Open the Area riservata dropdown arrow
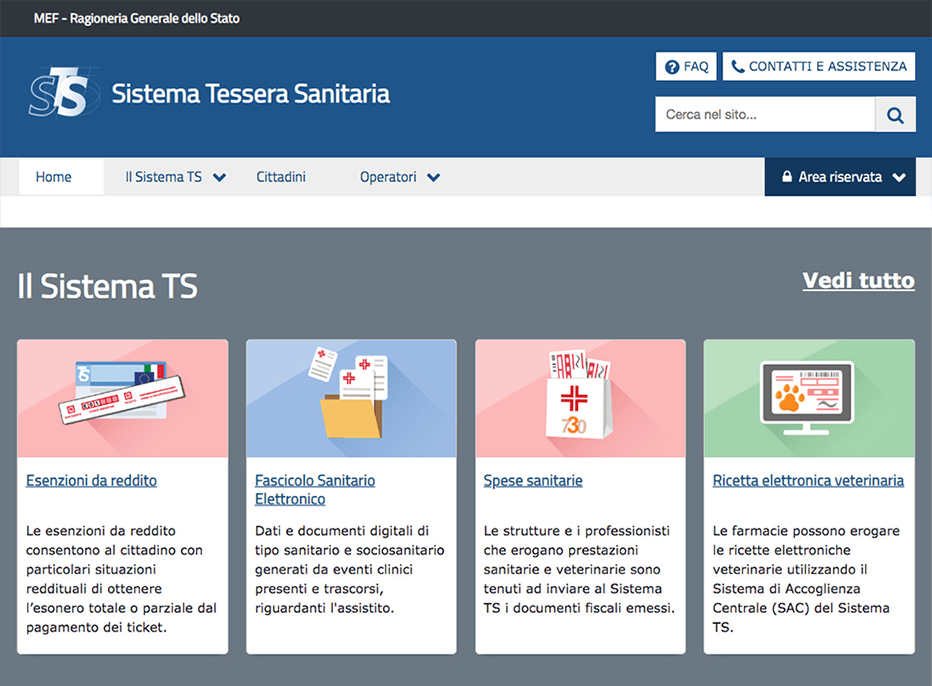Screen dimensions: 932x686 pos(899,178)
